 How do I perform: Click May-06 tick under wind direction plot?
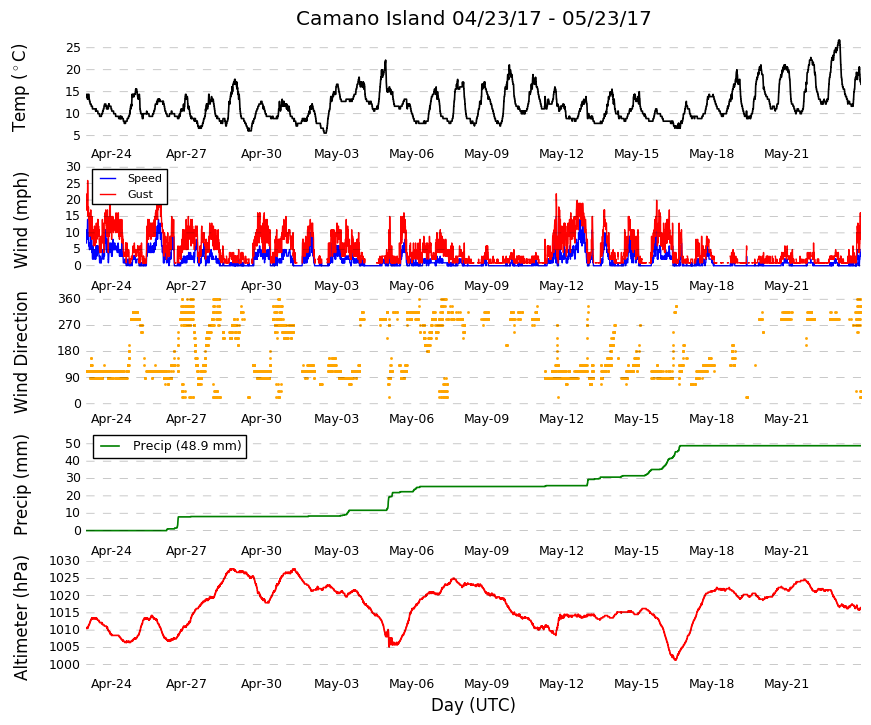(411, 419)
